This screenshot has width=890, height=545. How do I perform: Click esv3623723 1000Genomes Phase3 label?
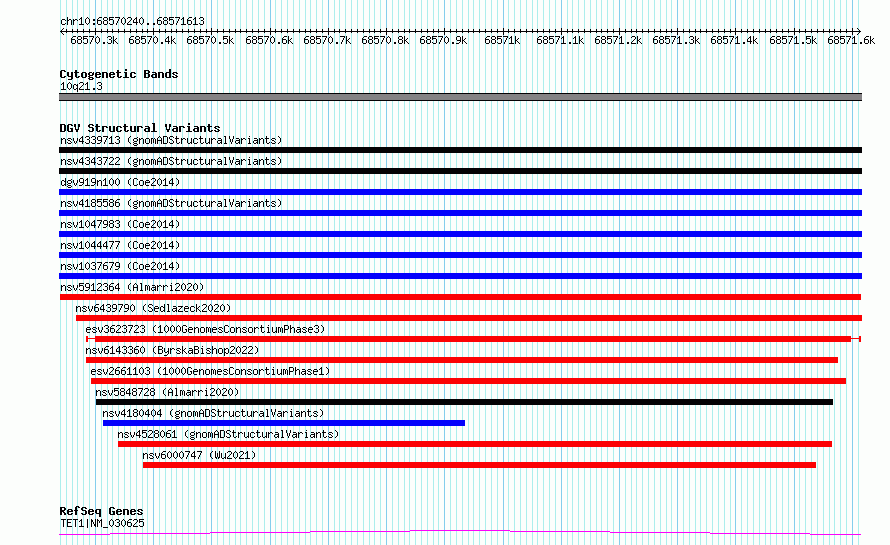pos(205,329)
